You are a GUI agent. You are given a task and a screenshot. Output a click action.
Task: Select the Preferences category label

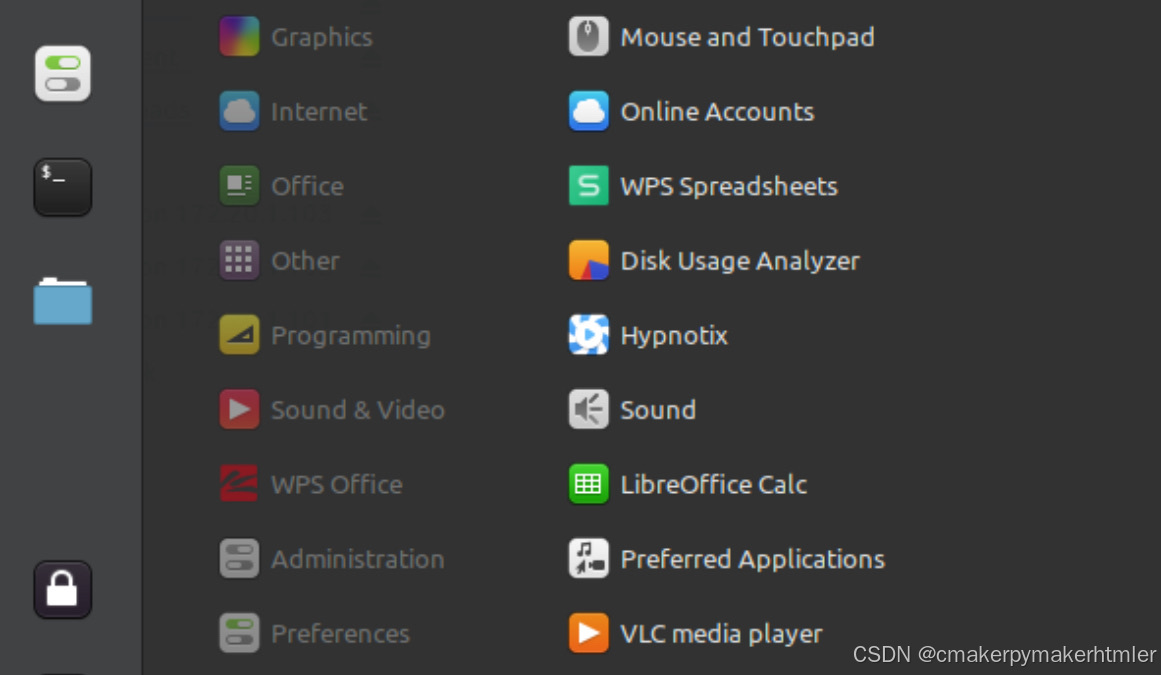pos(341,634)
